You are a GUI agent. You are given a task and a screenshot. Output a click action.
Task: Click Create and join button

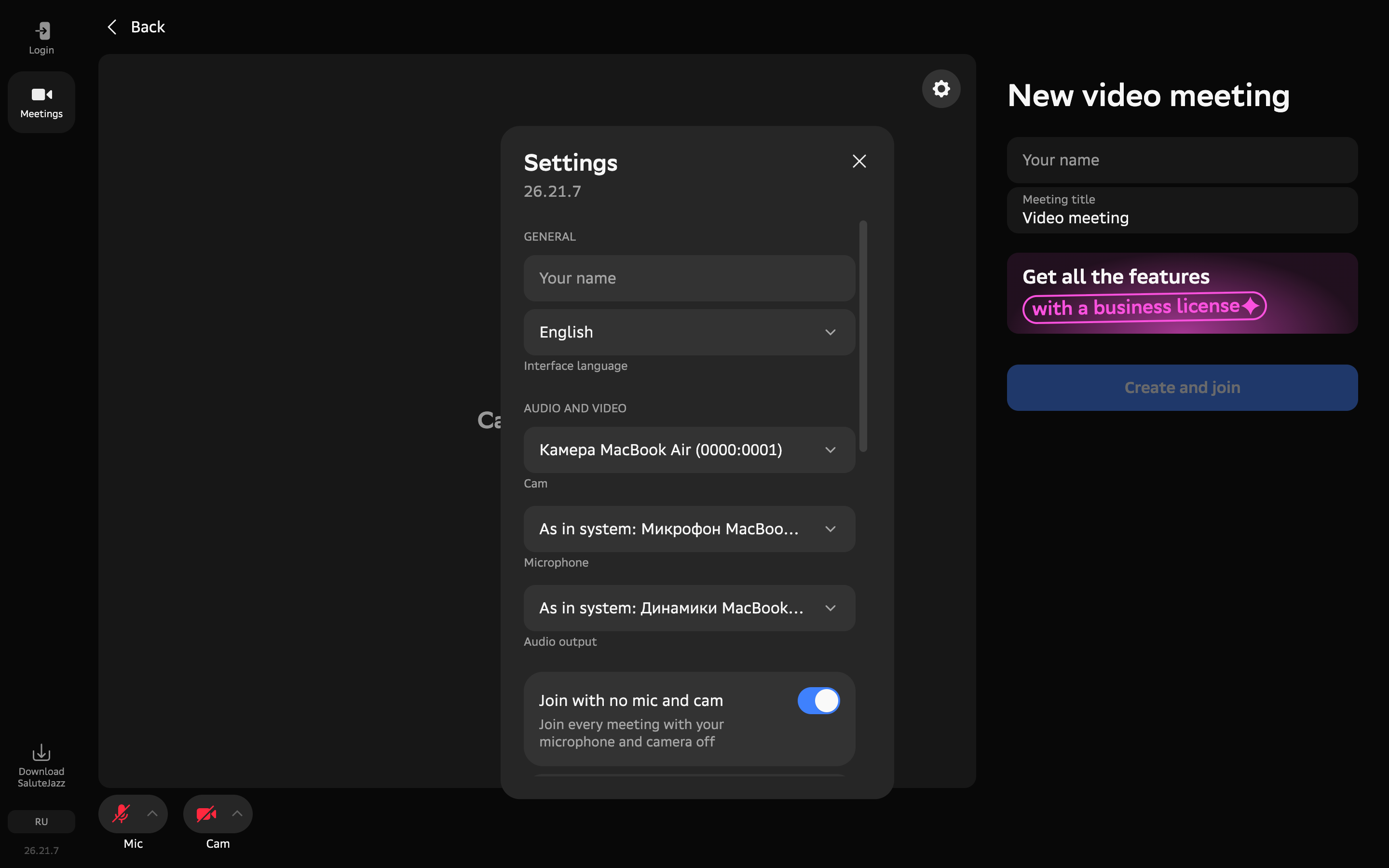(x=1182, y=388)
